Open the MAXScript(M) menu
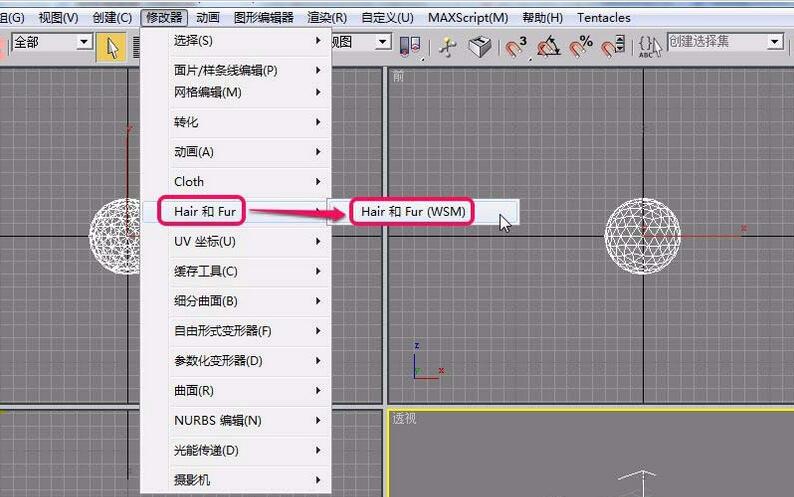 point(468,18)
